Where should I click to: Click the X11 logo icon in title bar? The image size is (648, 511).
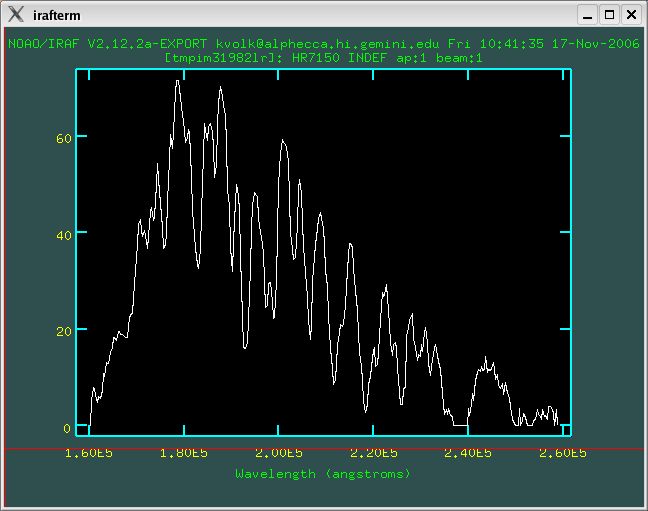tap(16, 14)
